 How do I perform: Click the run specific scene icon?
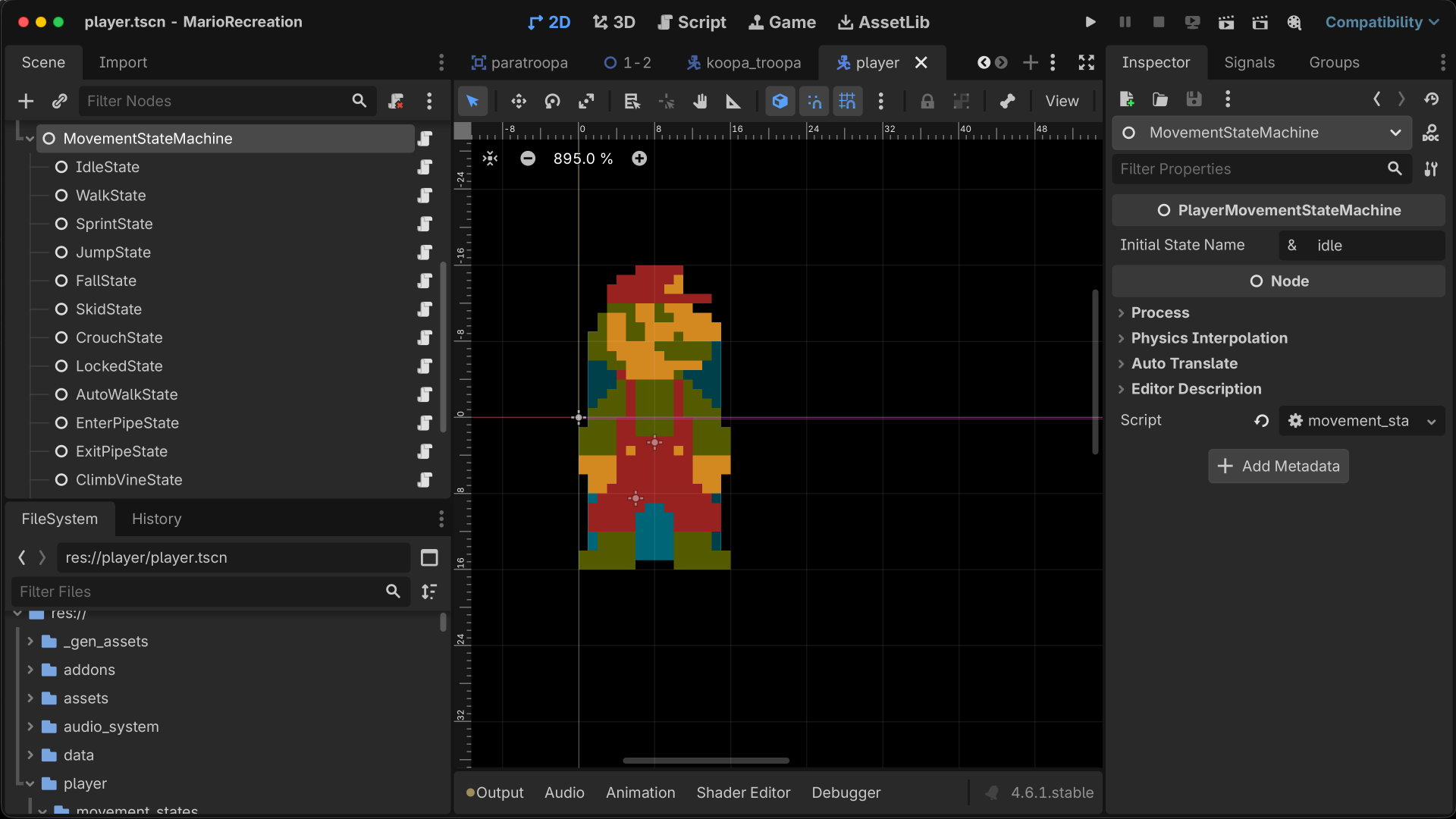point(1260,22)
